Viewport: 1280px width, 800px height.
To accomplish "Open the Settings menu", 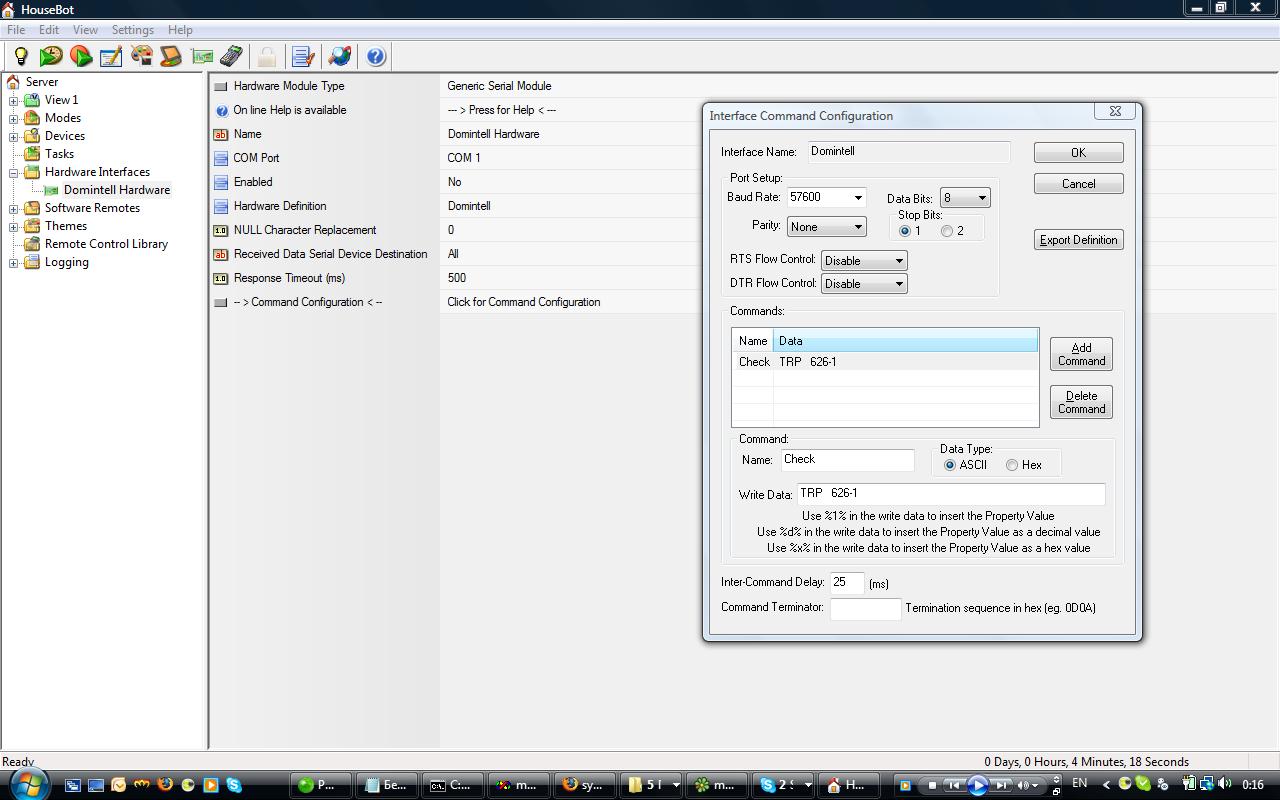I will 132,30.
